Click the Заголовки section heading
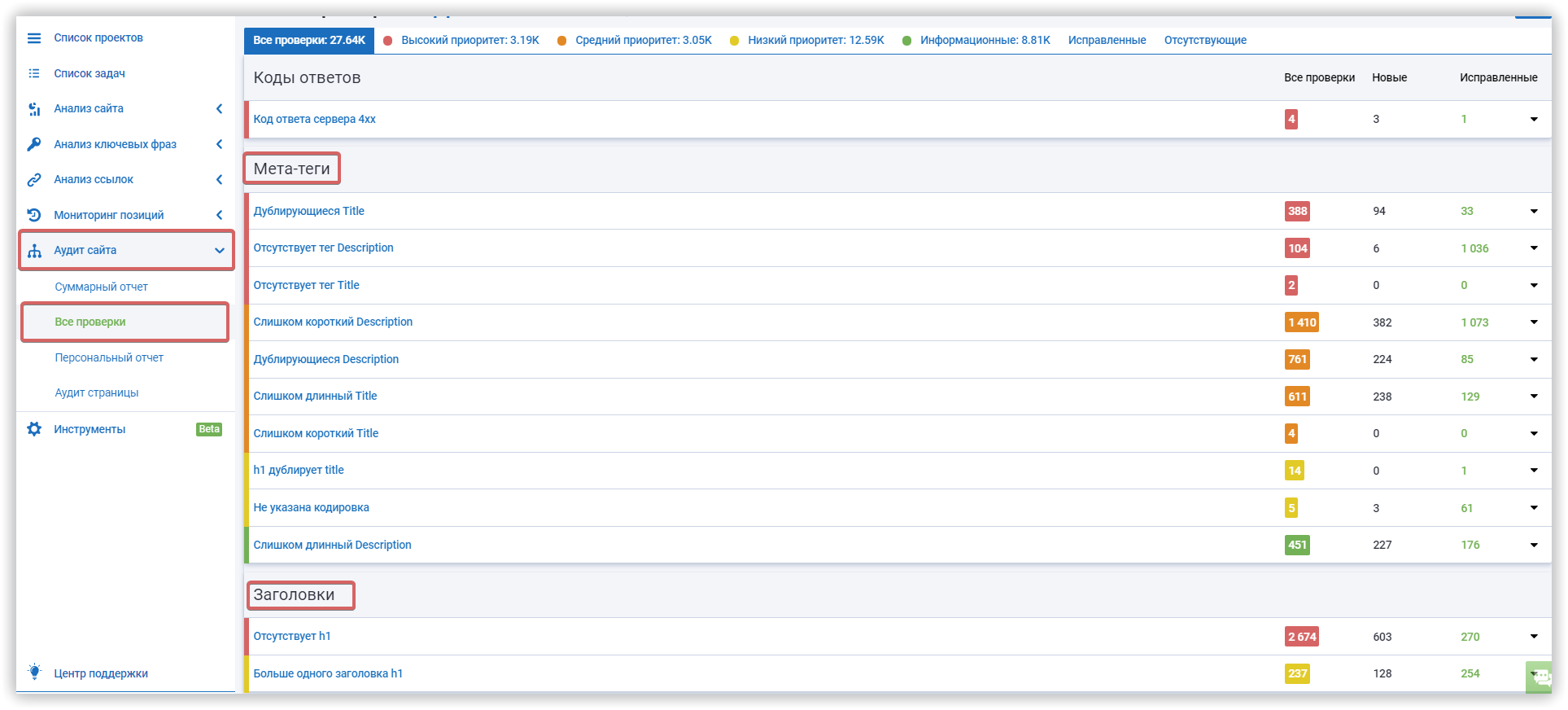The height and width of the screenshot is (710, 1568). click(x=295, y=595)
